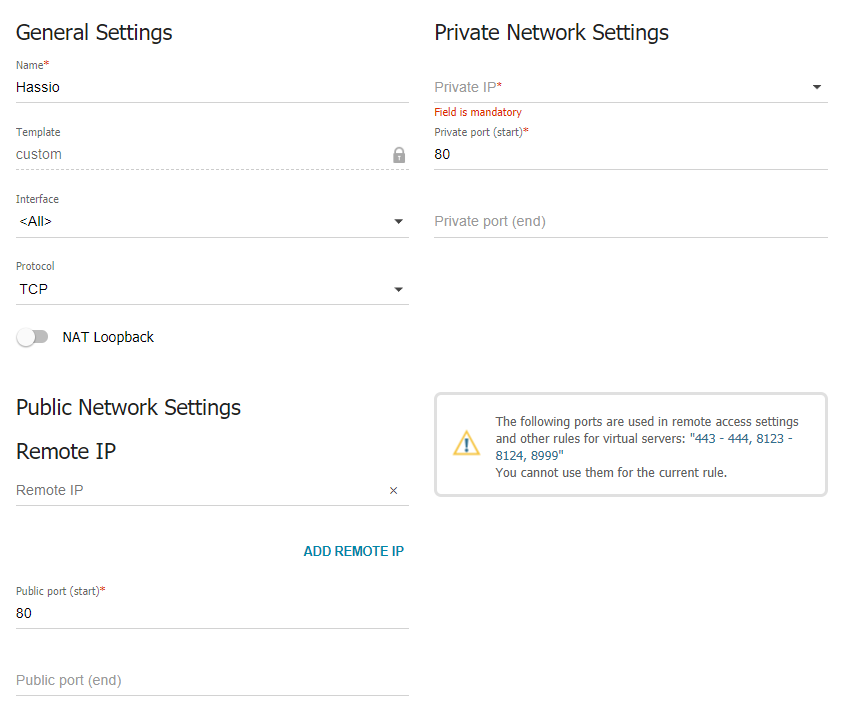Toggle the NAT Loopback switch
This screenshot has height=707, width=855.
(32, 338)
